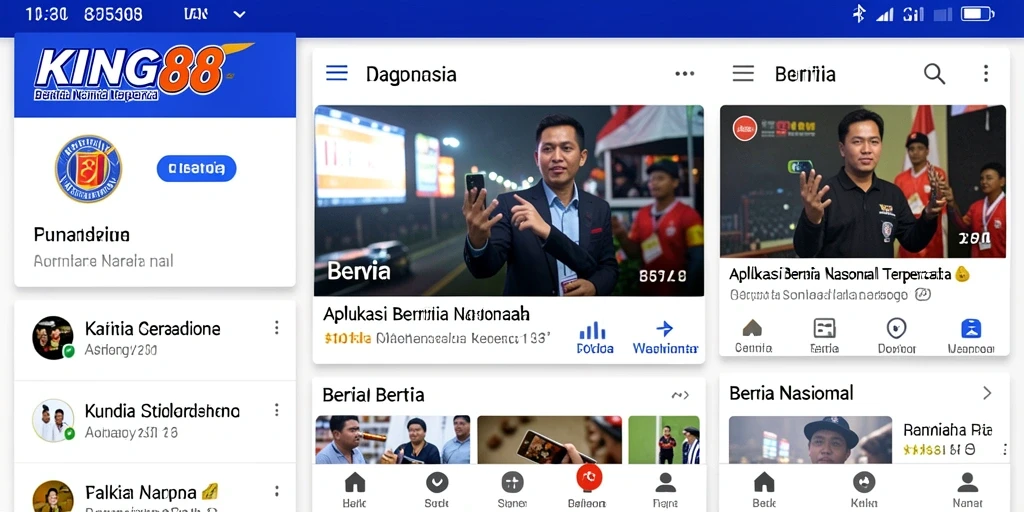Expand Bertia Nasiomal section chevron

(987, 393)
